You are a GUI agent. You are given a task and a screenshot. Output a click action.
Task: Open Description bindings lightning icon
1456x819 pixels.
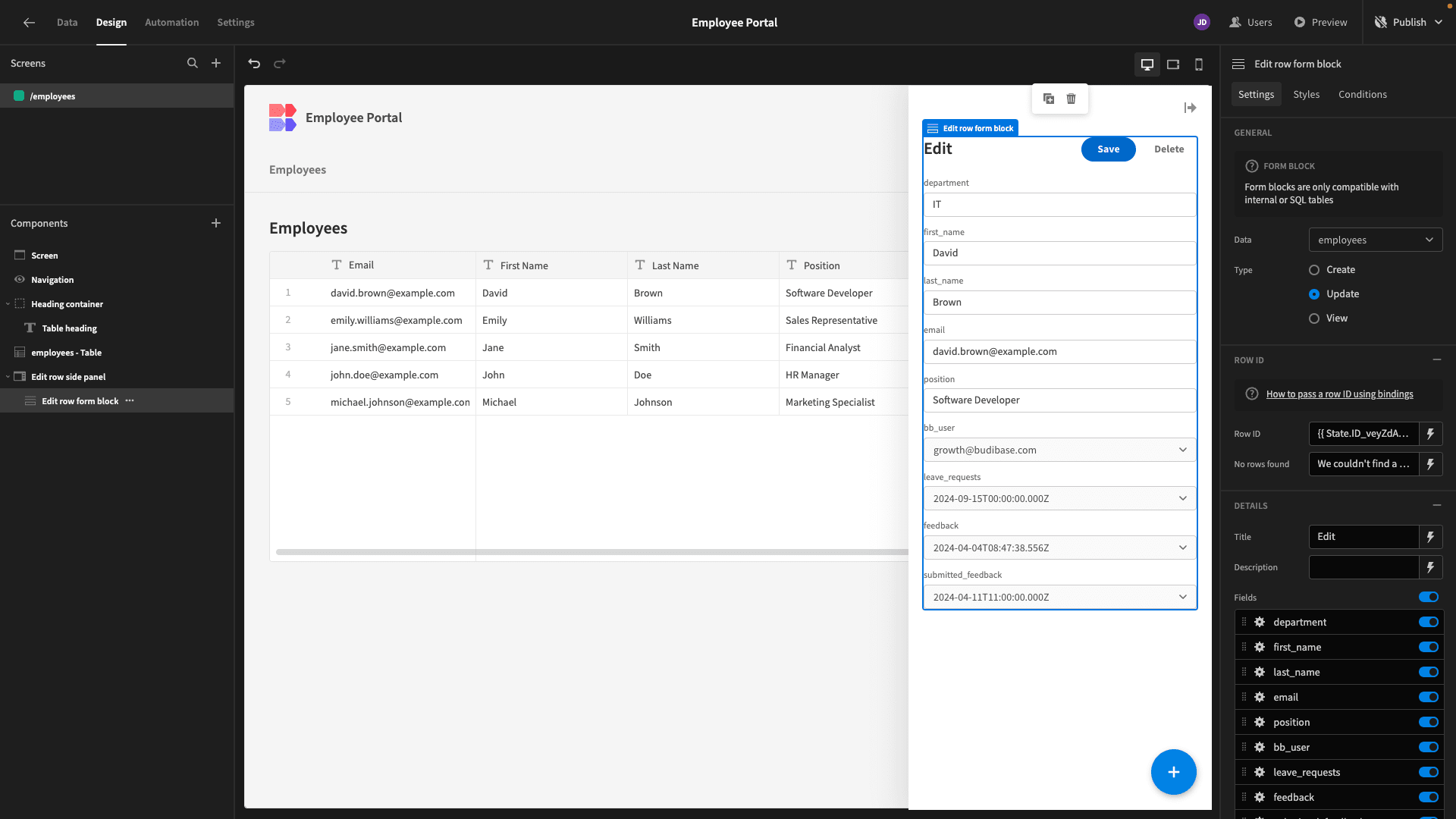(x=1430, y=567)
